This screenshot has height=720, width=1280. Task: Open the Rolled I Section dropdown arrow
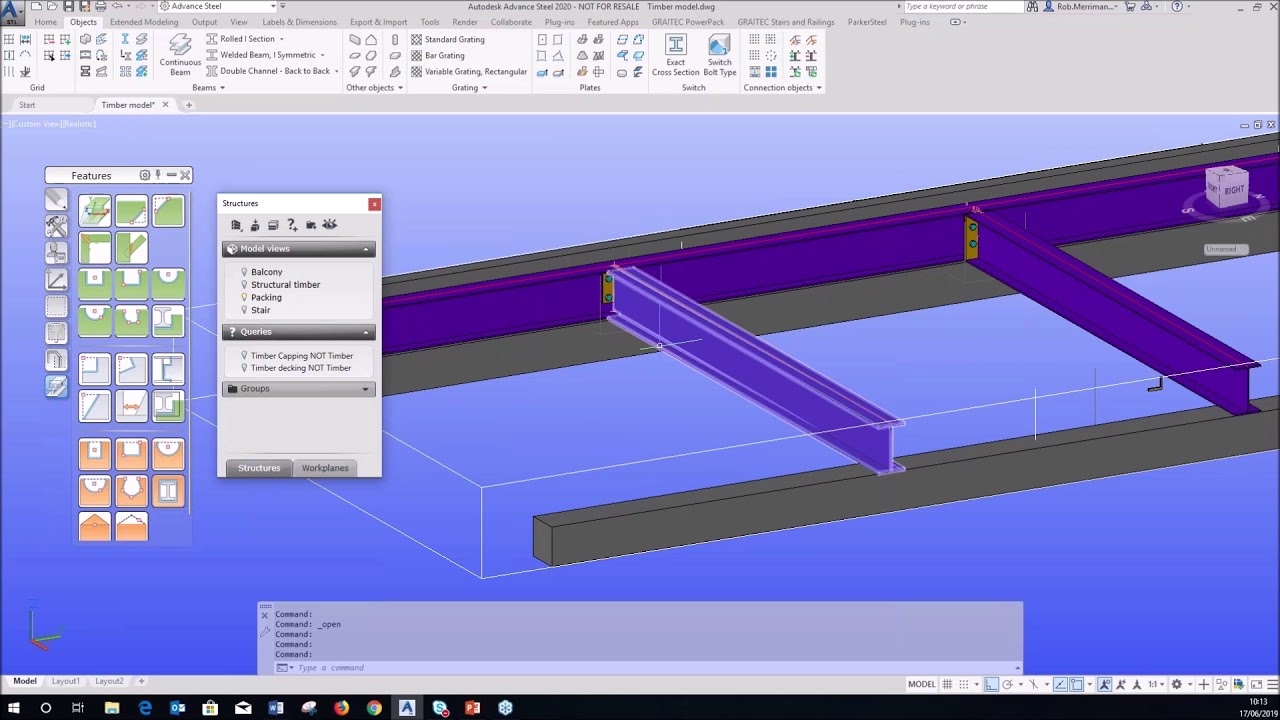pyautogui.click(x=281, y=39)
